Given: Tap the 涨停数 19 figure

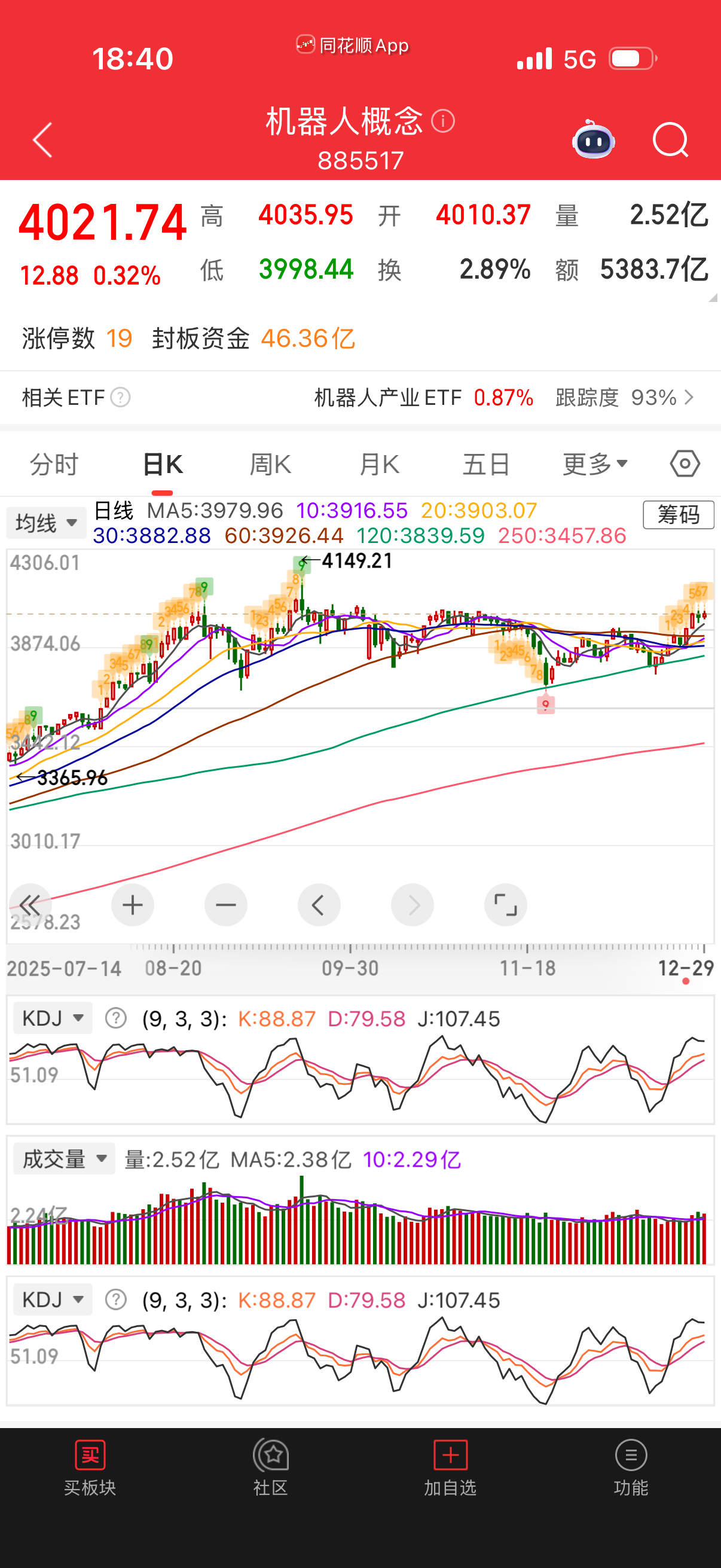Looking at the screenshot, I should tap(77, 338).
